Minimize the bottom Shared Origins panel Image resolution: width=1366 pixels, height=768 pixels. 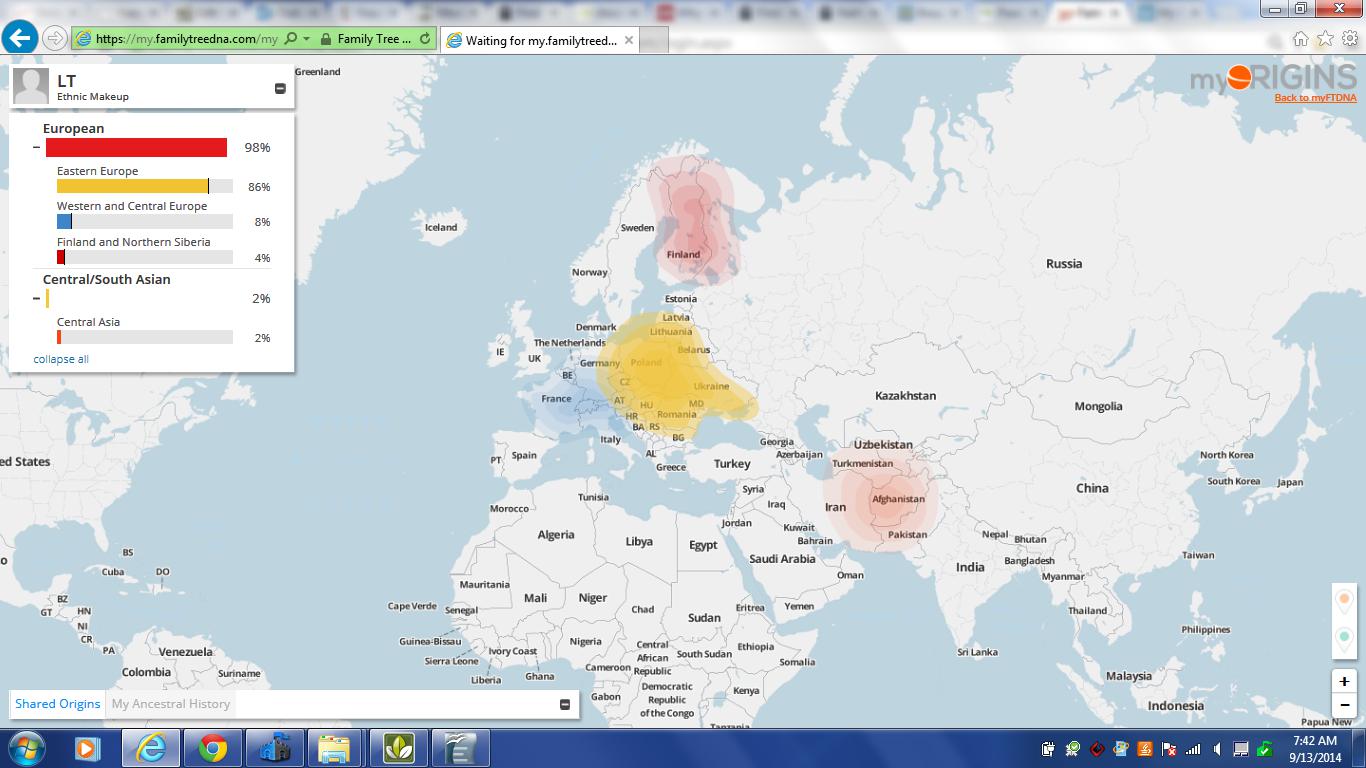click(565, 704)
